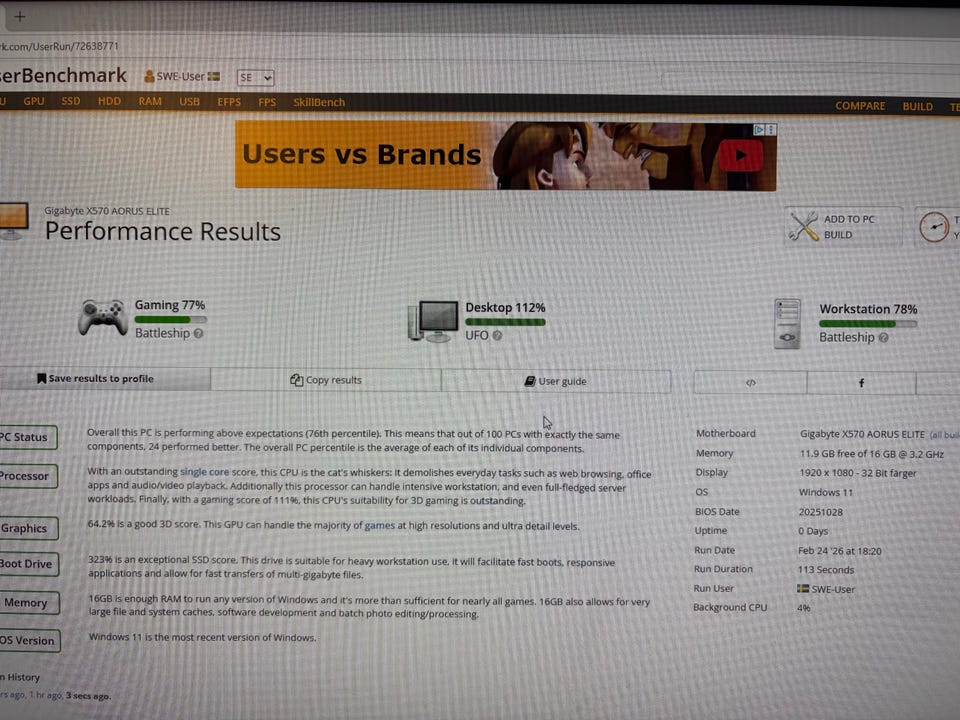
Task: Open the SkillBench menu tab
Action: point(319,102)
